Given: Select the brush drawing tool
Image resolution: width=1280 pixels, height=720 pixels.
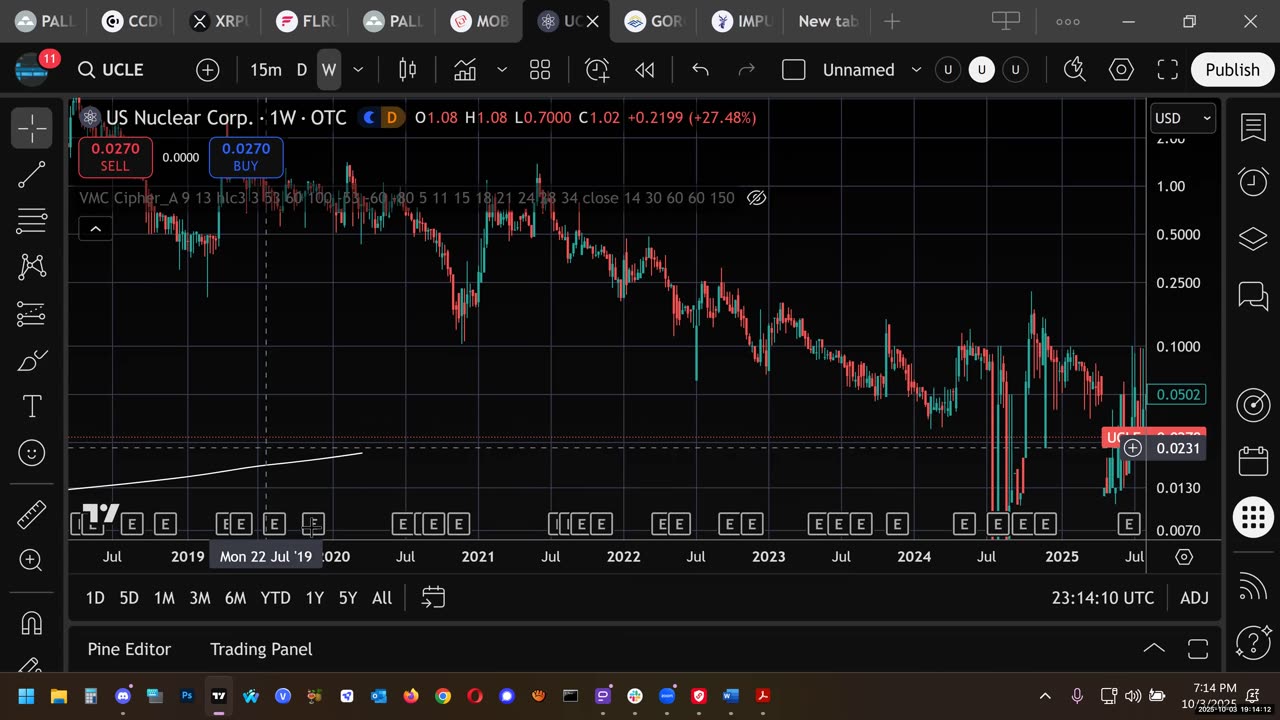Looking at the screenshot, I should tap(32, 360).
